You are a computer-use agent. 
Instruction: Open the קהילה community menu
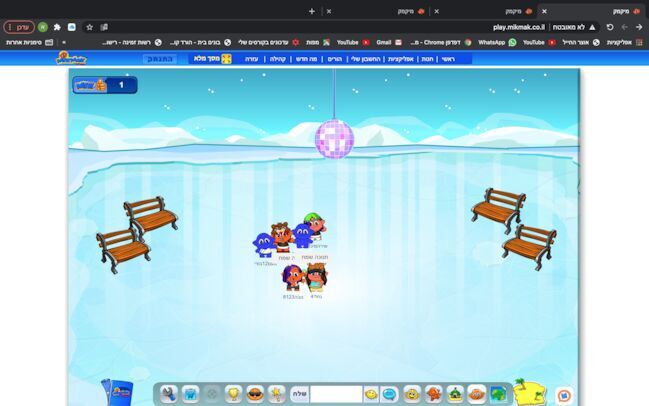coord(278,59)
